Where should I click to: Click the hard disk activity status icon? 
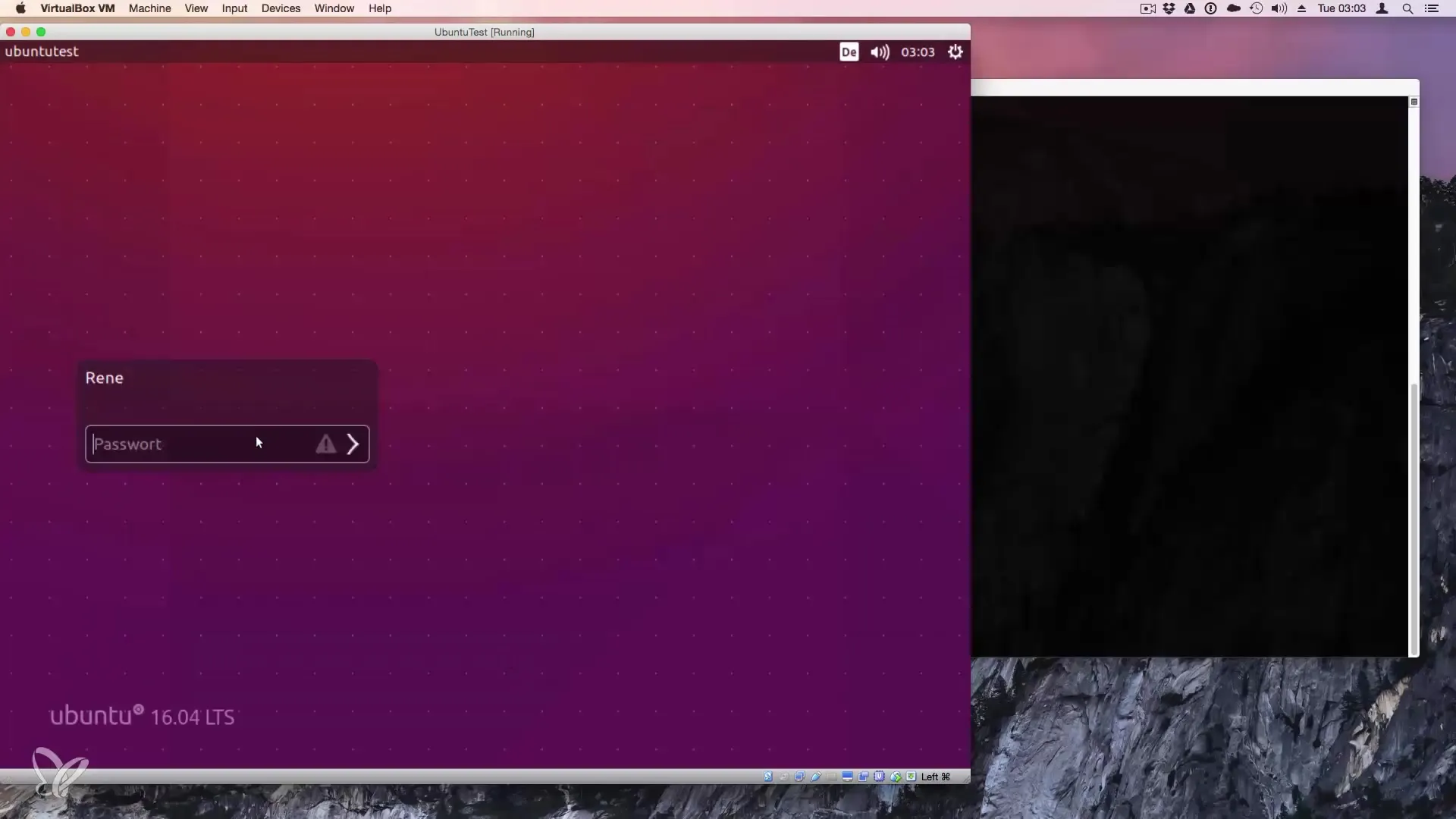768,777
